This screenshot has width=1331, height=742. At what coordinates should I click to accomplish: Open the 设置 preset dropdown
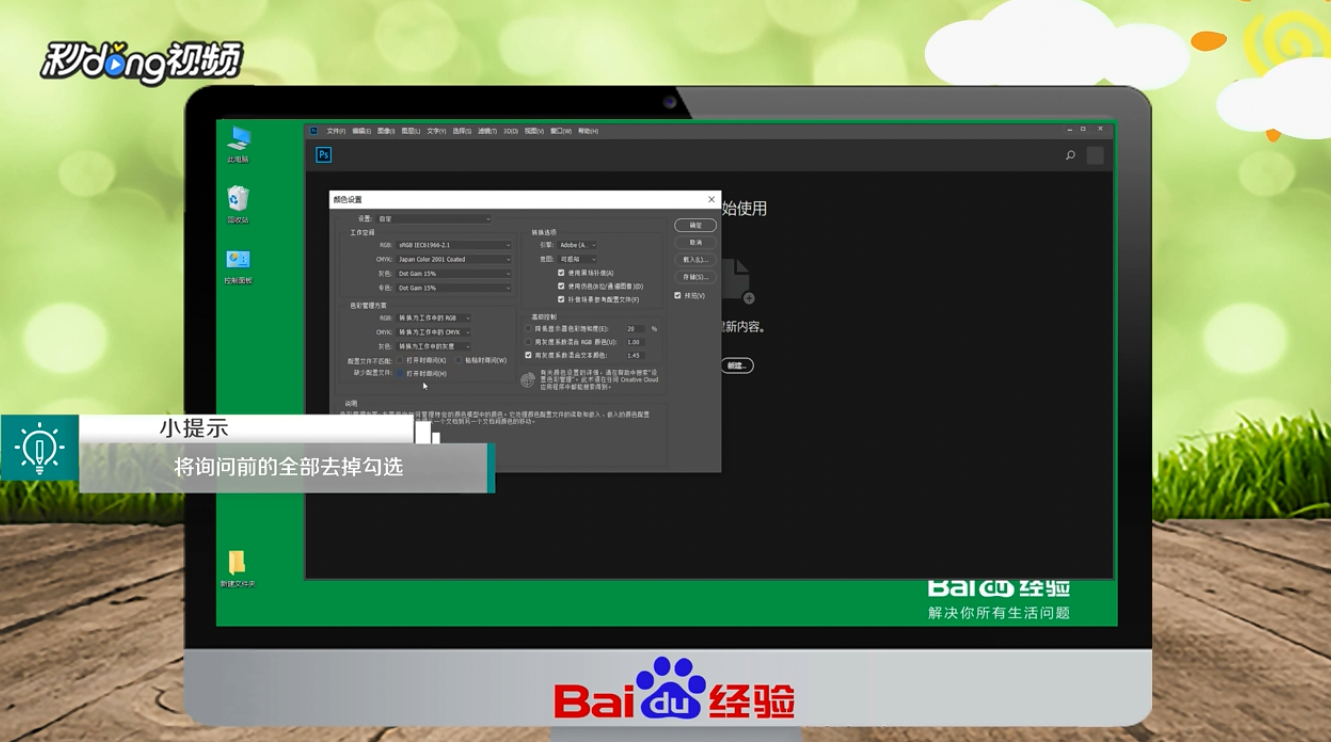[x=434, y=219]
